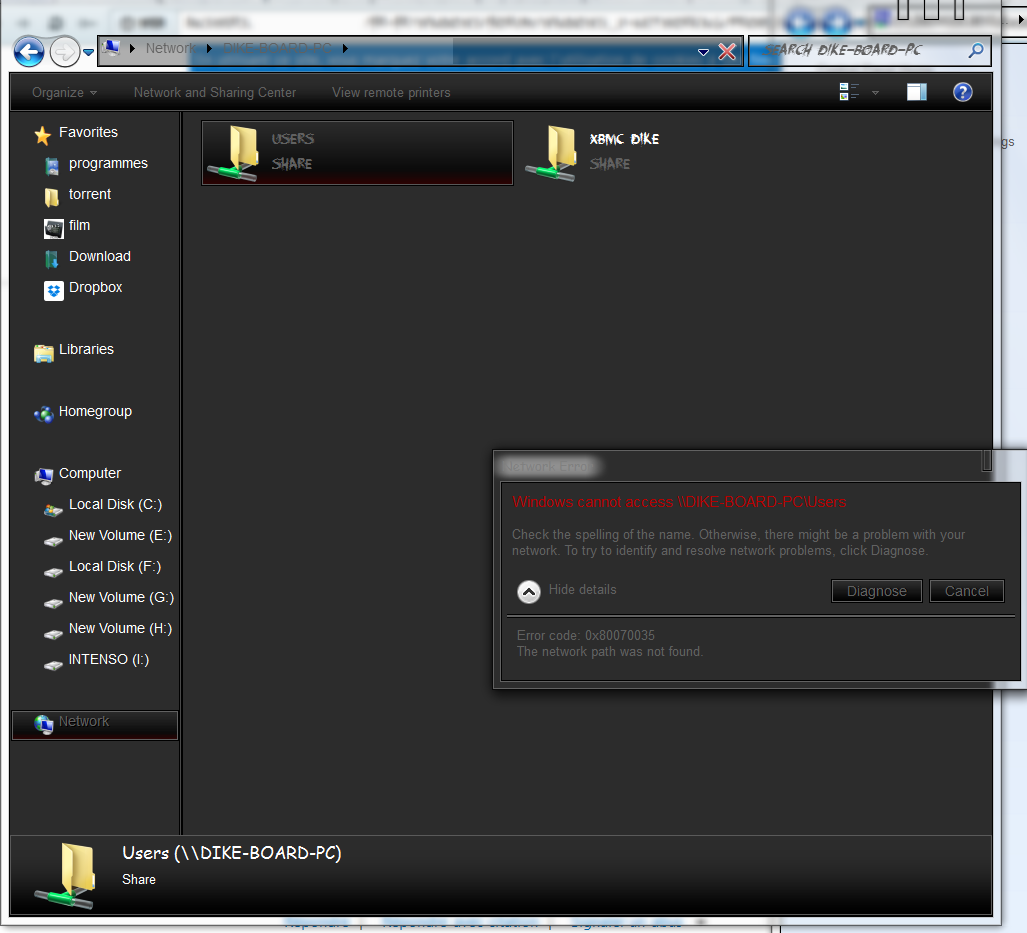Click the change view icon in toolbar
The image size is (1027, 933).
click(849, 92)
